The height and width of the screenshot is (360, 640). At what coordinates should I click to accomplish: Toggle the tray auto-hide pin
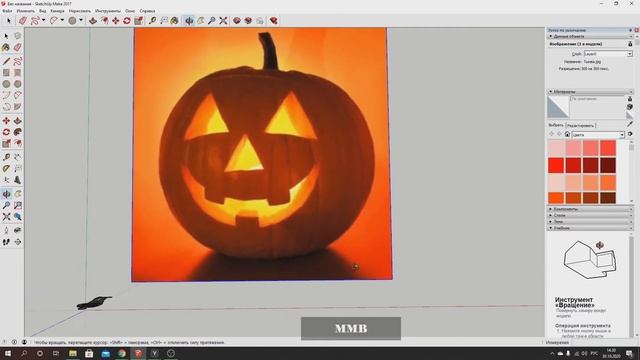point(631,30)
